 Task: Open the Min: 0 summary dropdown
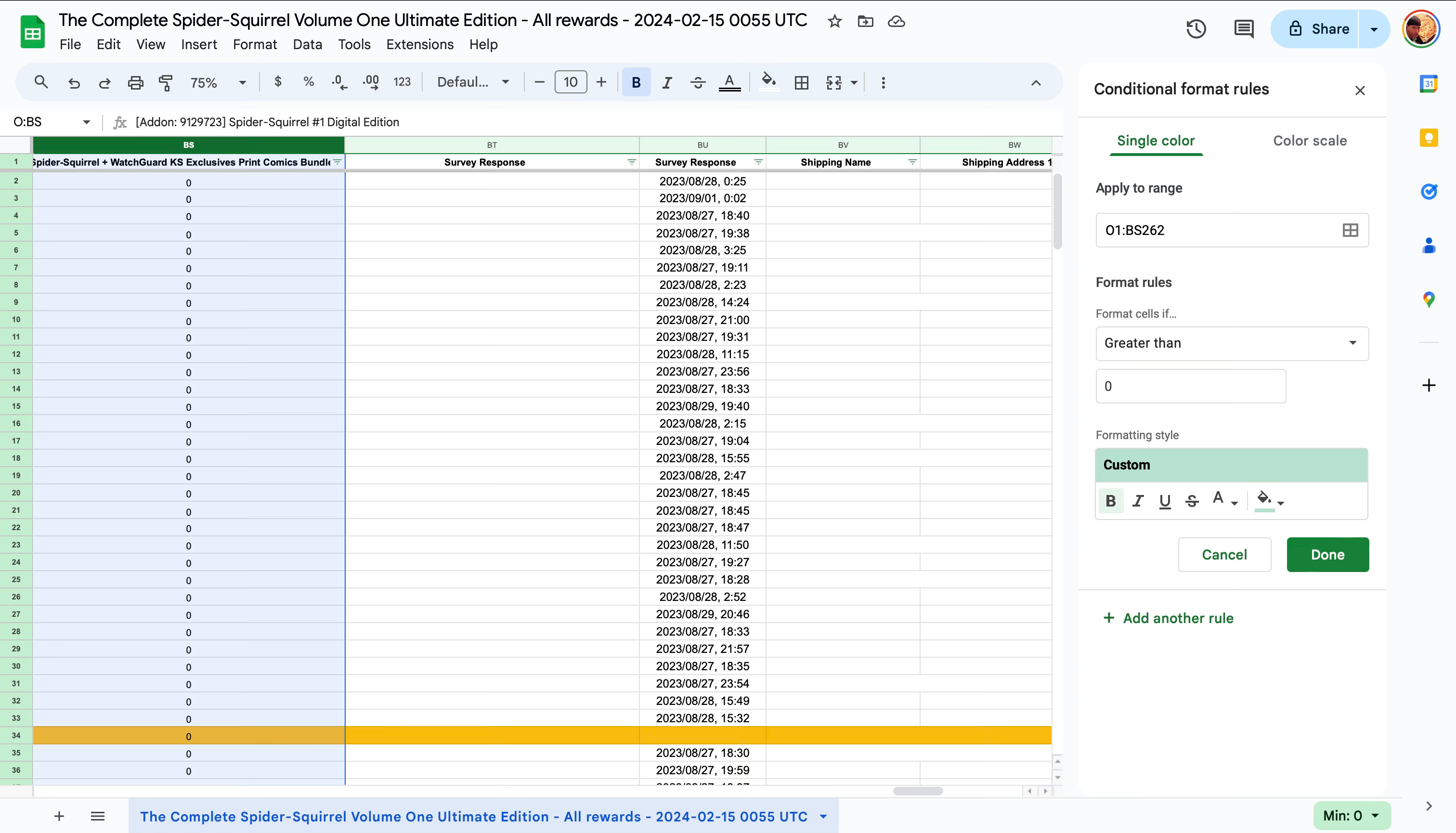click(1352, 815)
